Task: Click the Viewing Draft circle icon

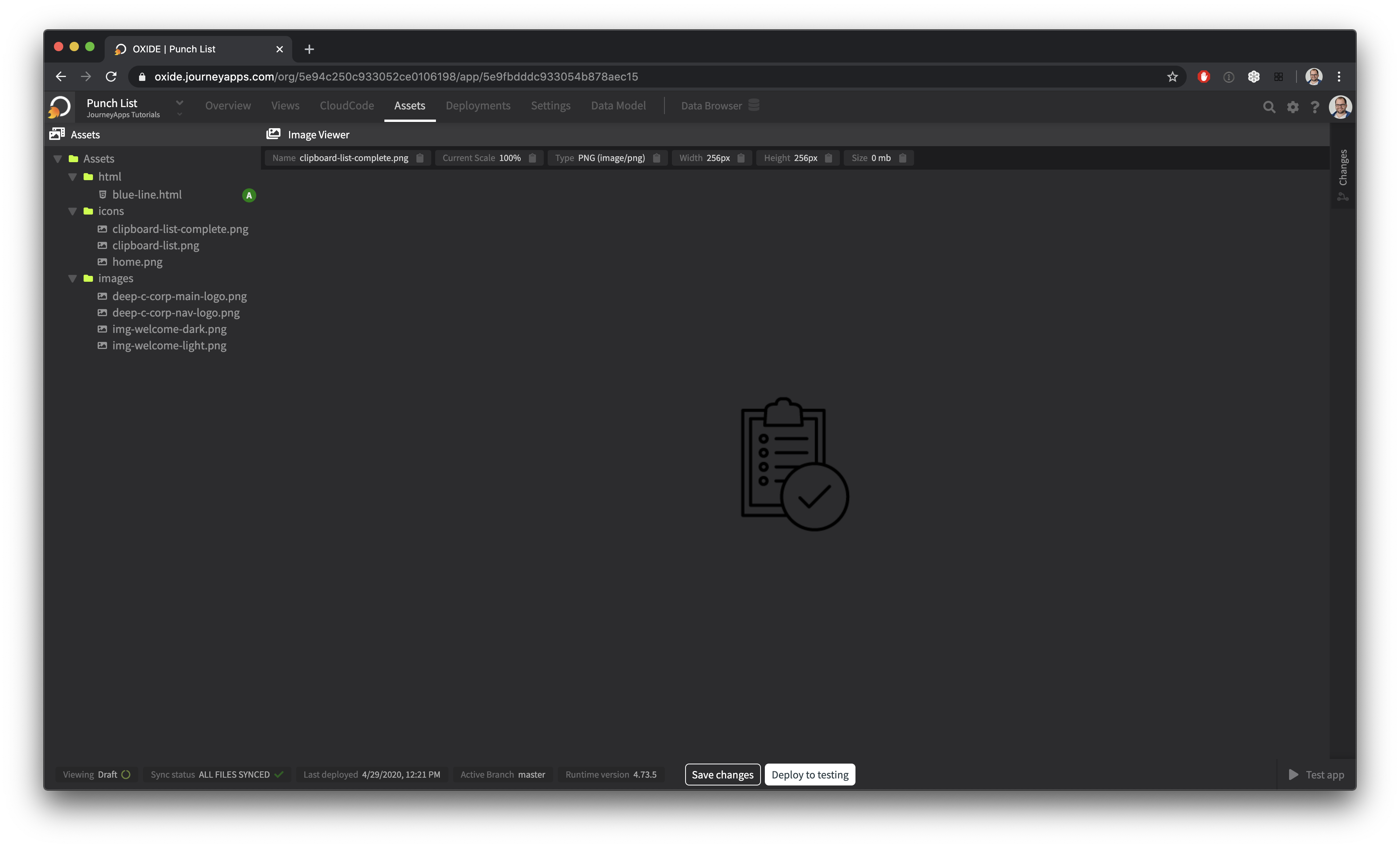Action: [x=126, y=774]
